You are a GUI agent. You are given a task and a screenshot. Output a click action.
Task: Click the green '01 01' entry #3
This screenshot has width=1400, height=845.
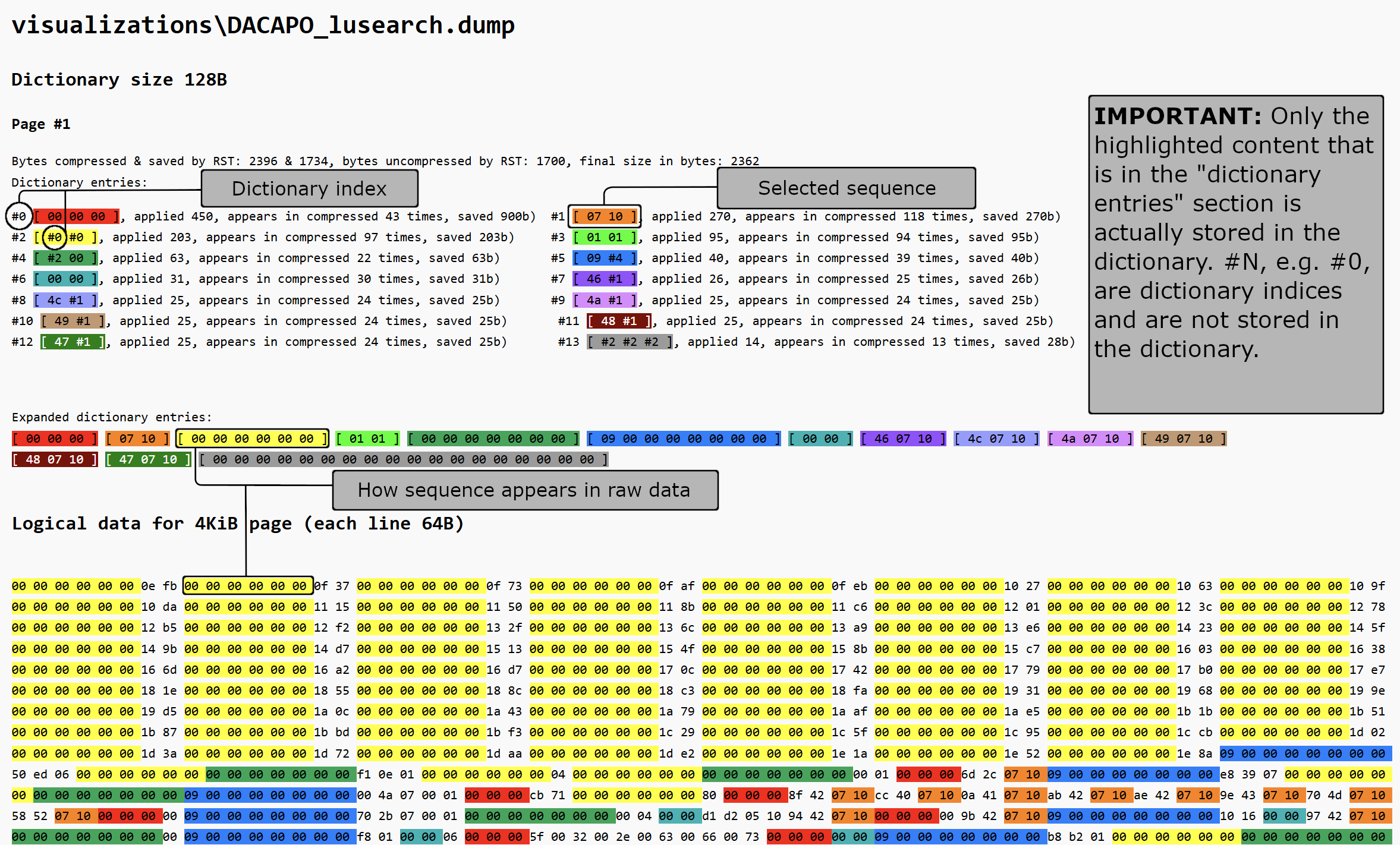pos(605,238)
